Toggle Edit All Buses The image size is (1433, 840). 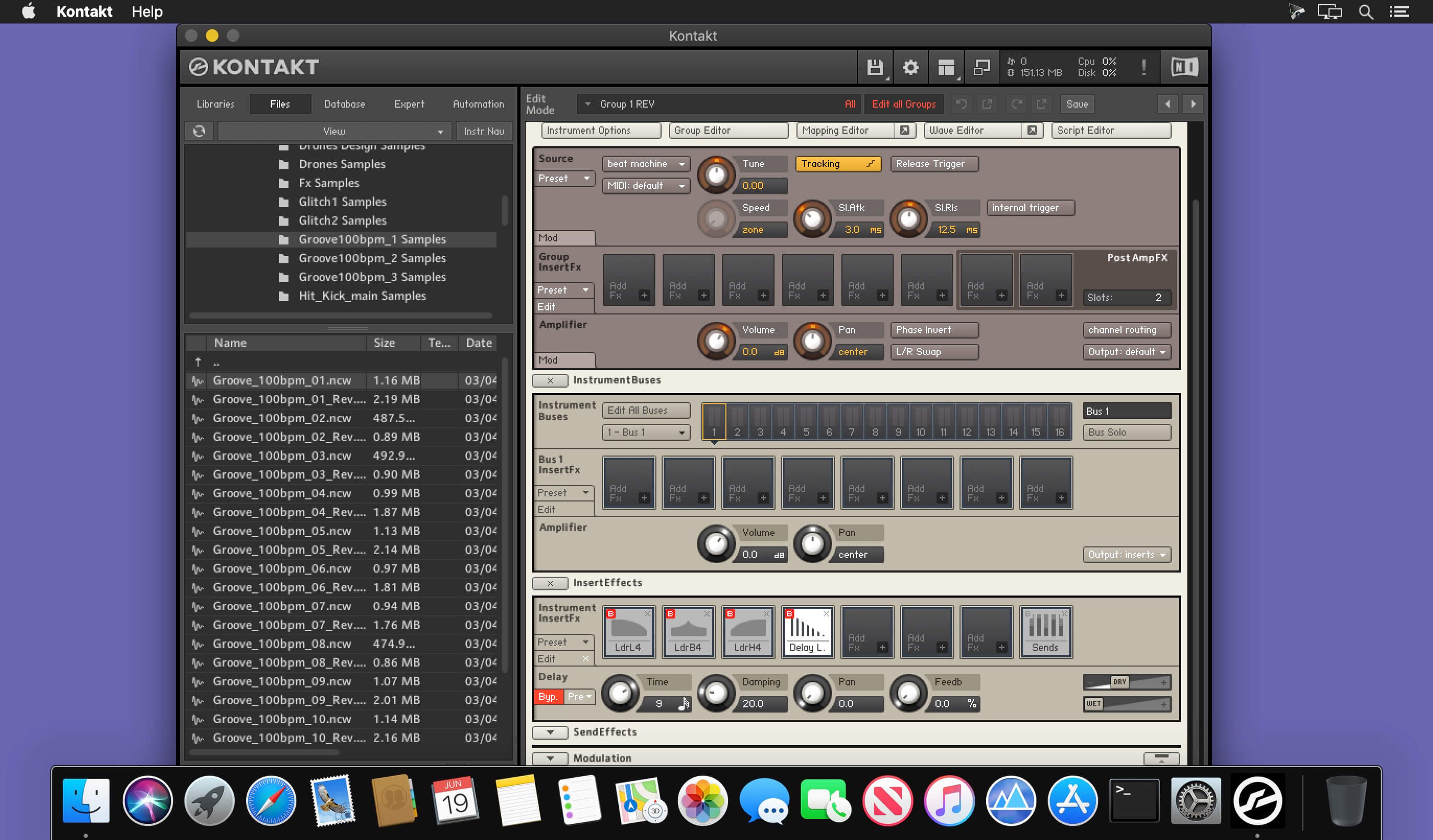click(x=646, y=411)
